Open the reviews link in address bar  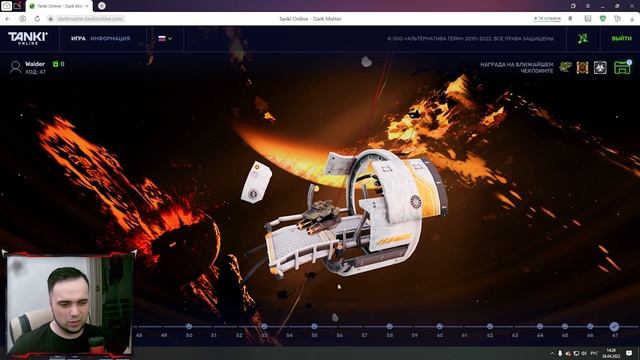point(547,19)
